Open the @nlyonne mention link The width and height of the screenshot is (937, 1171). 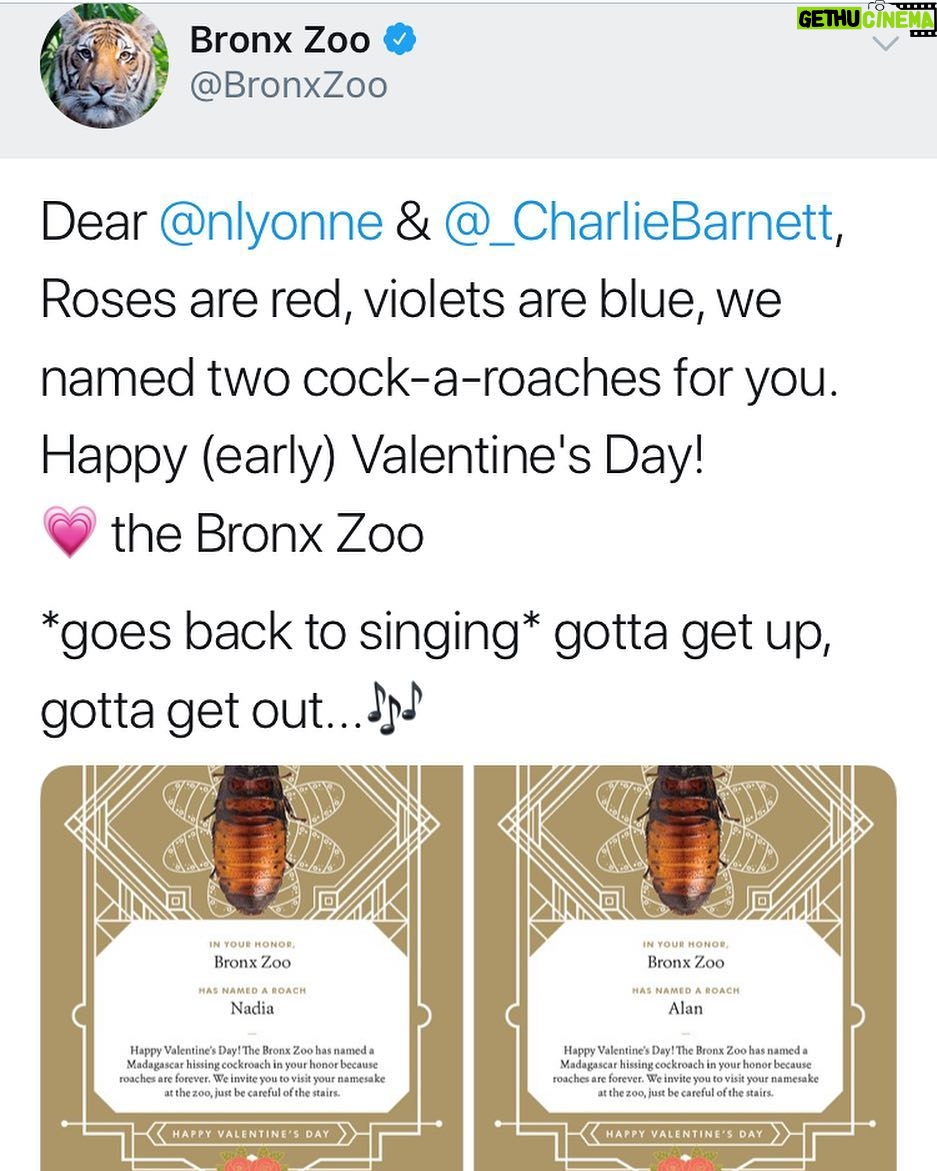[271, 222]
